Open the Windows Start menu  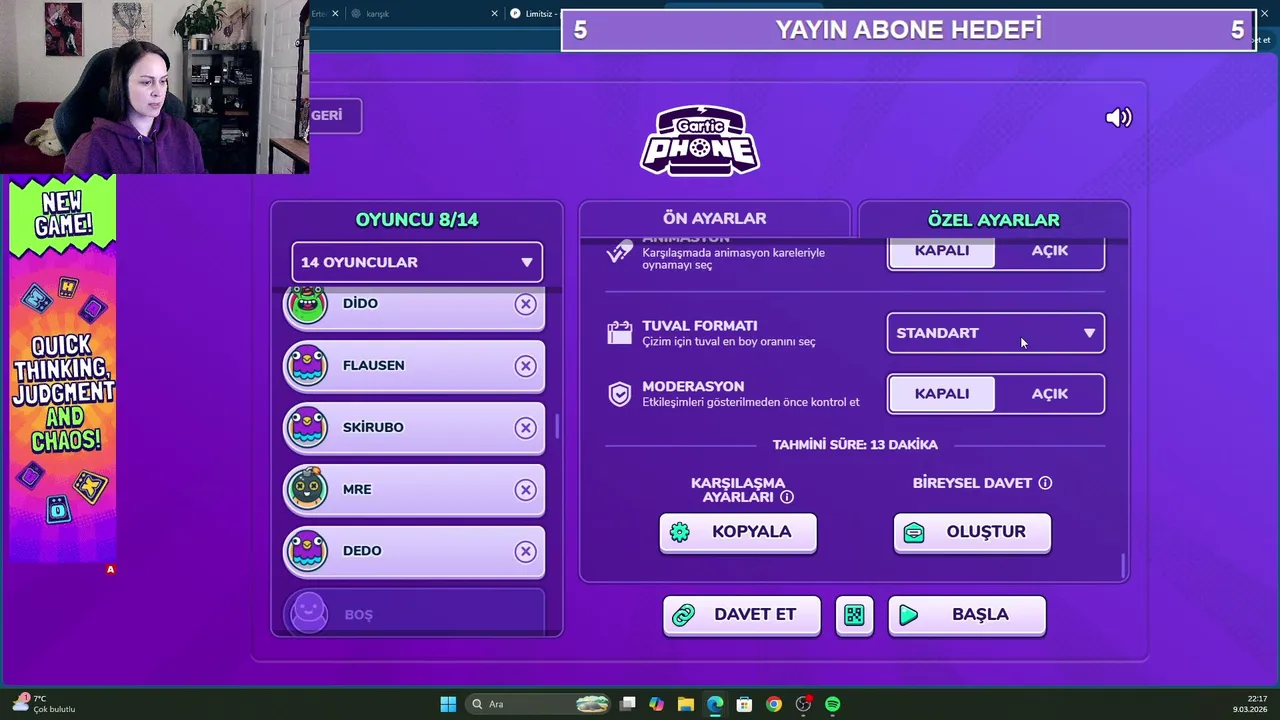pos(448,704)
